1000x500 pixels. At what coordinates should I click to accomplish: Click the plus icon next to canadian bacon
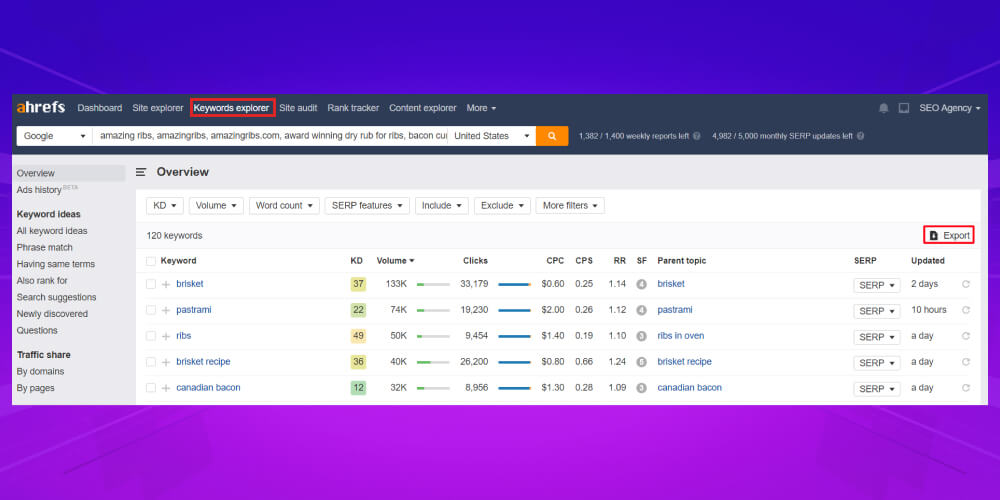coord(166,388)
